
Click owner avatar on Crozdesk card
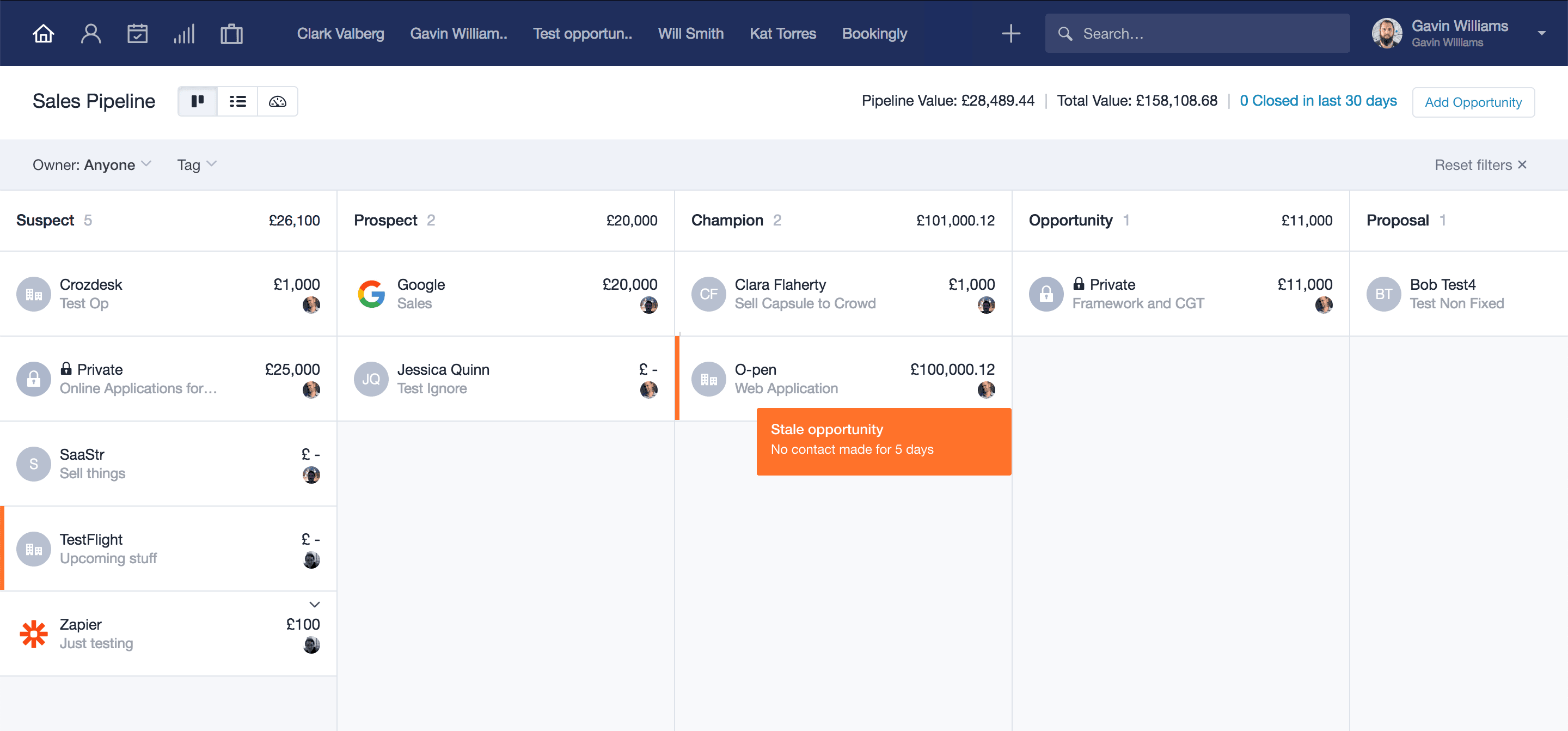(311, 304)
